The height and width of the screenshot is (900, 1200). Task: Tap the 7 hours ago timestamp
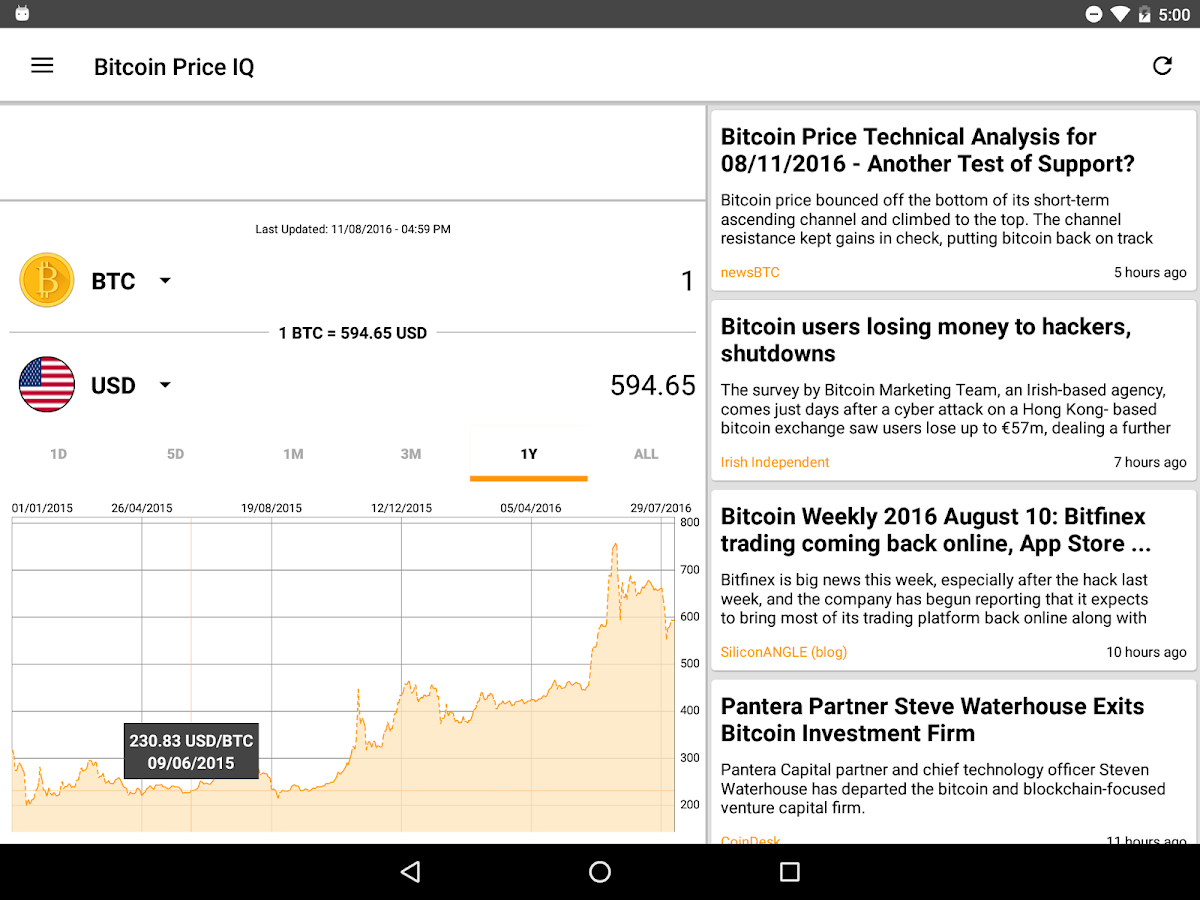(x=1150, y=462)
